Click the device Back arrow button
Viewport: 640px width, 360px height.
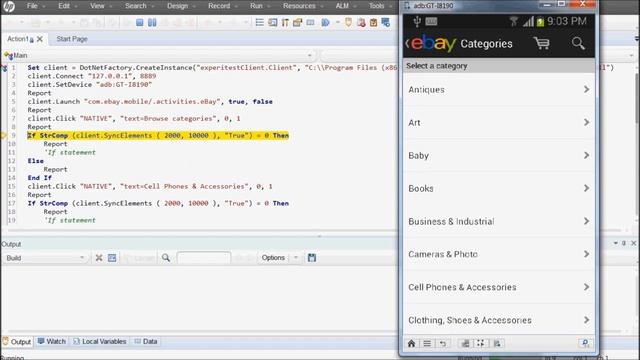[x=443, y=343]
